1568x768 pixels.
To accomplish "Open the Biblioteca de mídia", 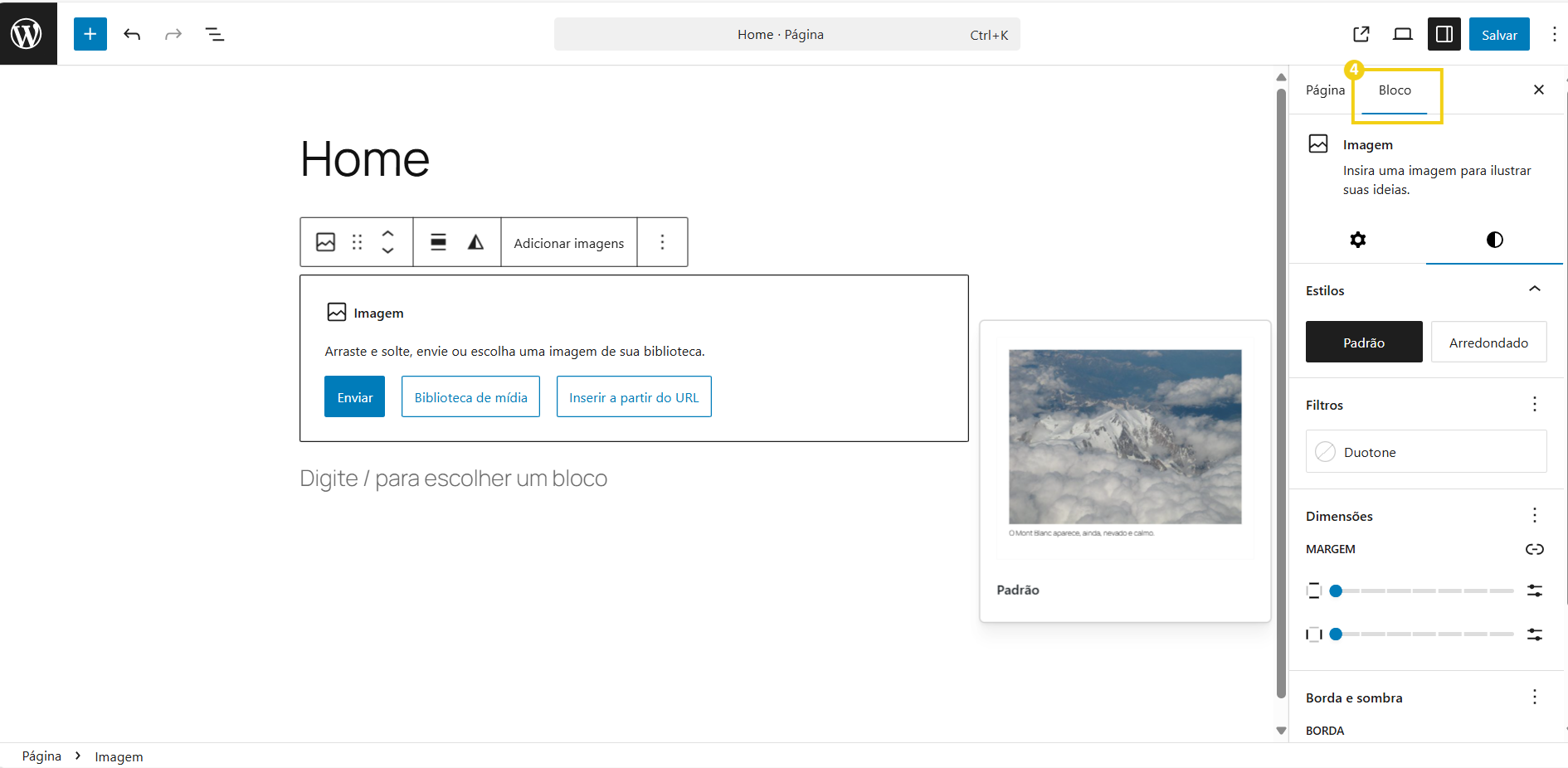I will coord(470,396).
